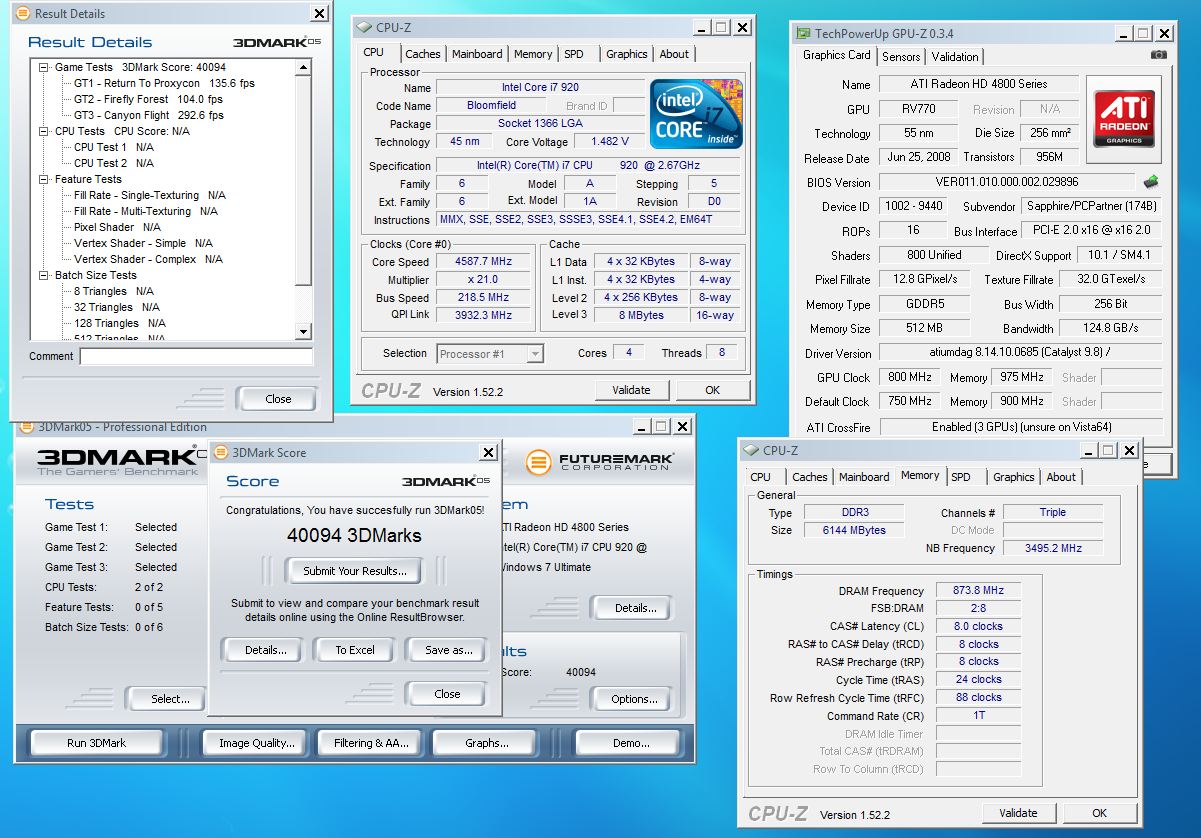The height and width of the screenshot is (838, 1201).
Task: Click Select button under 3DMark Tests
Action: click(165, 699)
